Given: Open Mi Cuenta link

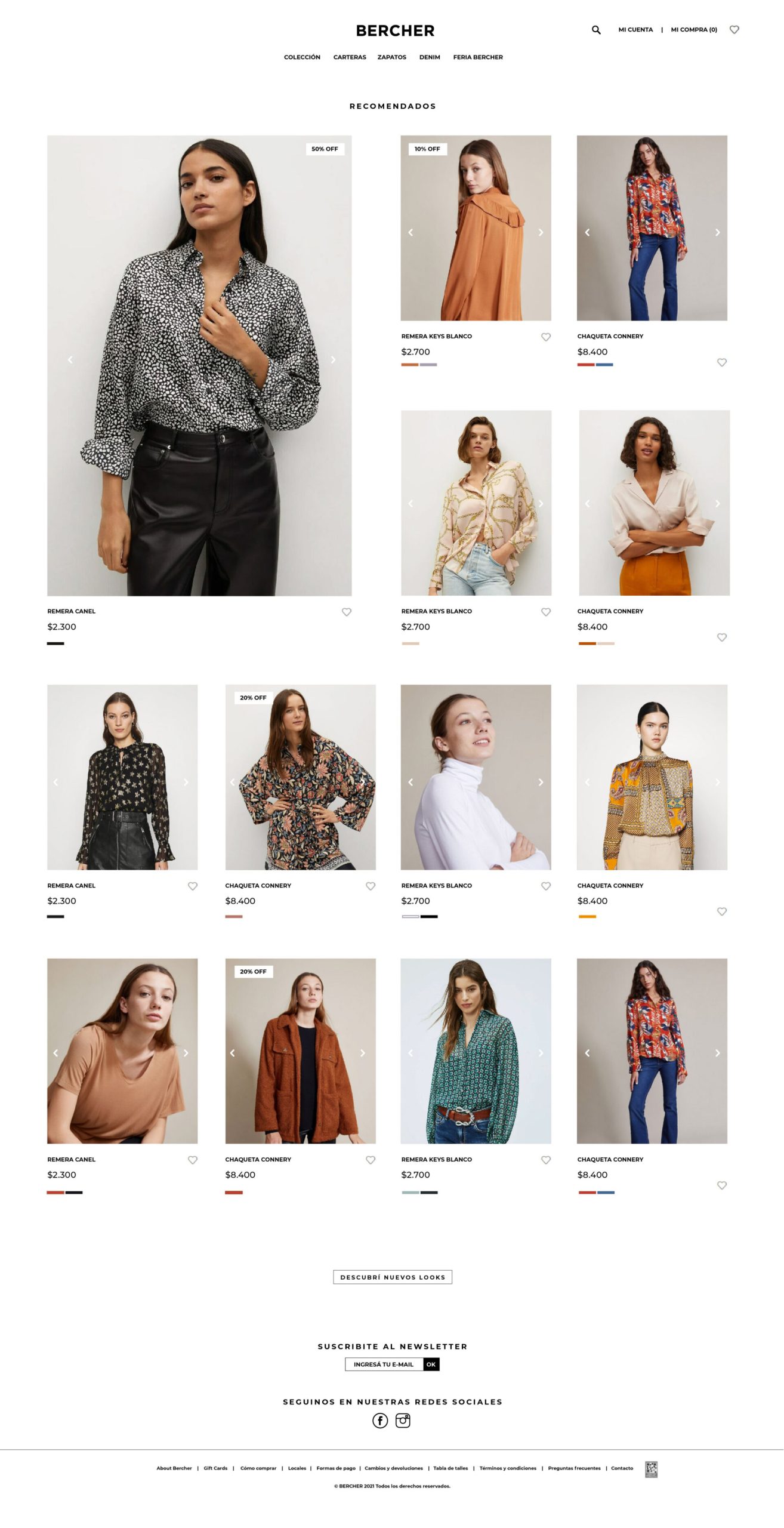Looking at the screenshot, I should 635,29.
